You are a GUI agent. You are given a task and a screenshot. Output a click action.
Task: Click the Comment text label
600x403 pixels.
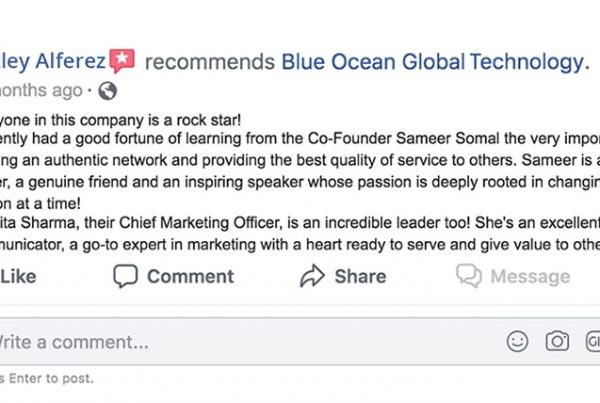tap(190, 276)
